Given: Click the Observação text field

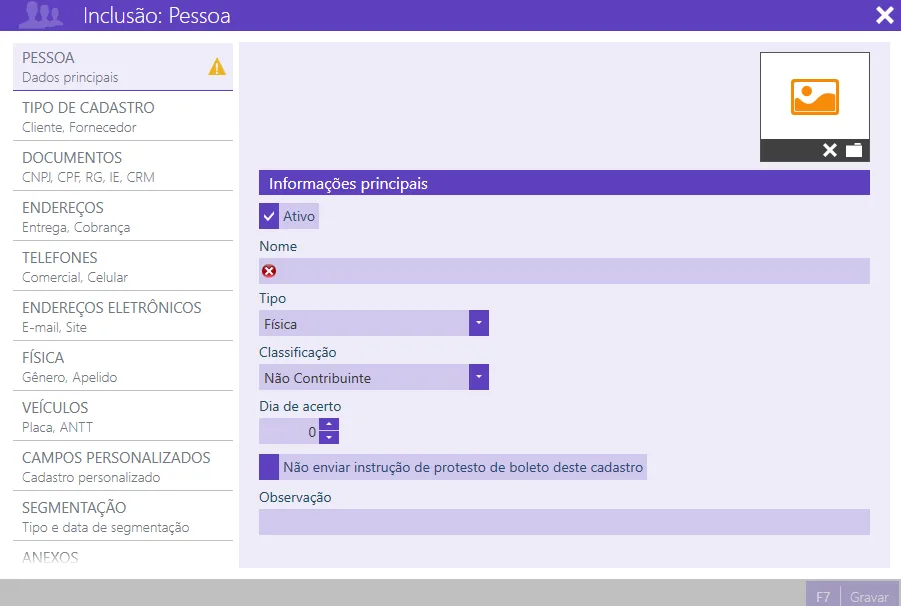Looking at the screenshot, I should click(x=564, y=522).
